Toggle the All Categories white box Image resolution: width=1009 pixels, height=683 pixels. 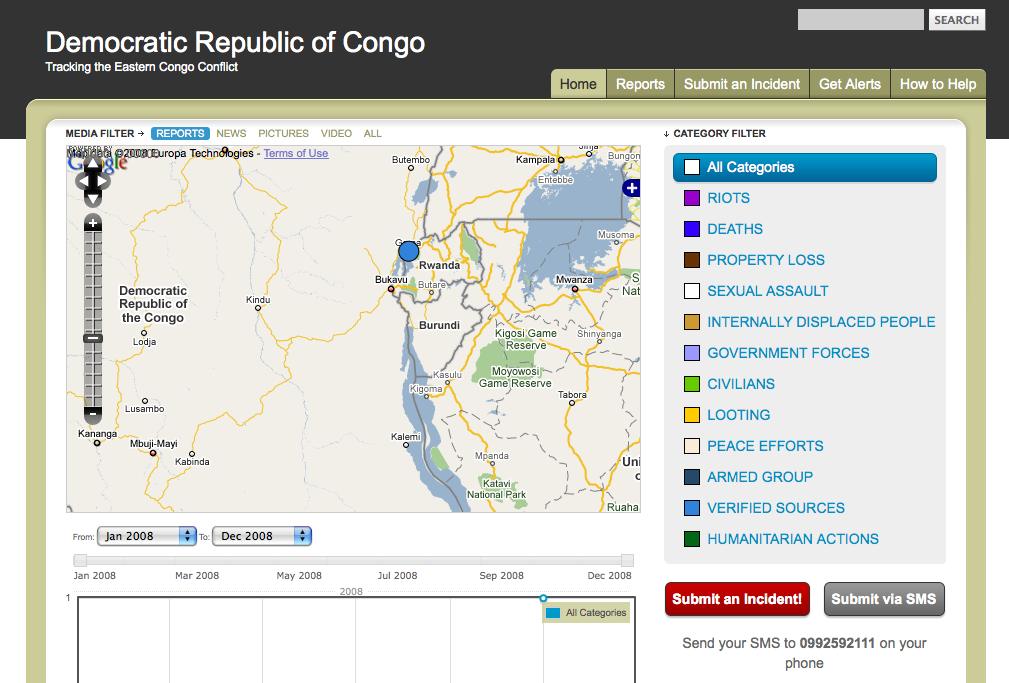[x=692, y=167]
